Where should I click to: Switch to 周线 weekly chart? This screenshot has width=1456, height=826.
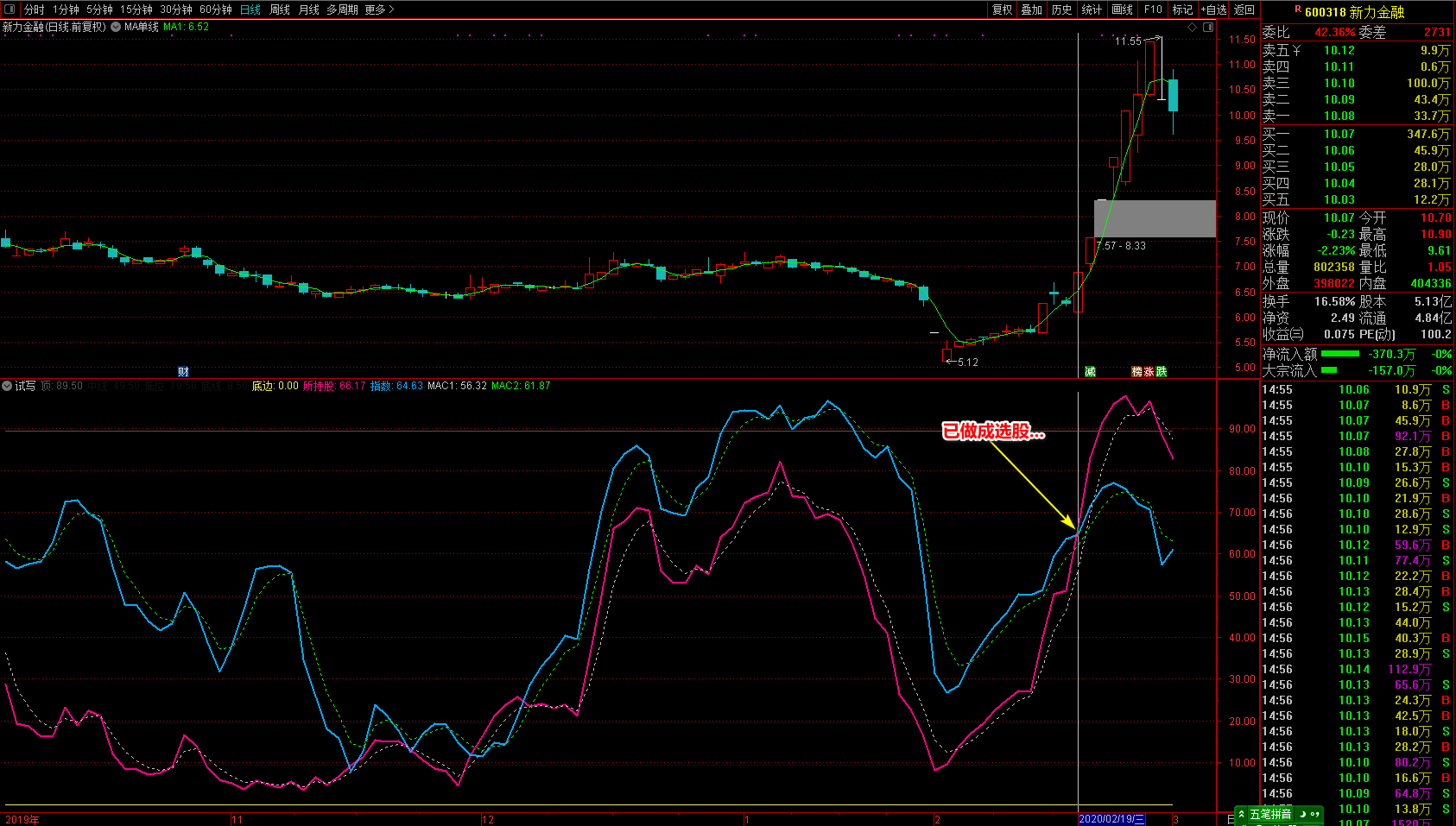click(280, 9)
